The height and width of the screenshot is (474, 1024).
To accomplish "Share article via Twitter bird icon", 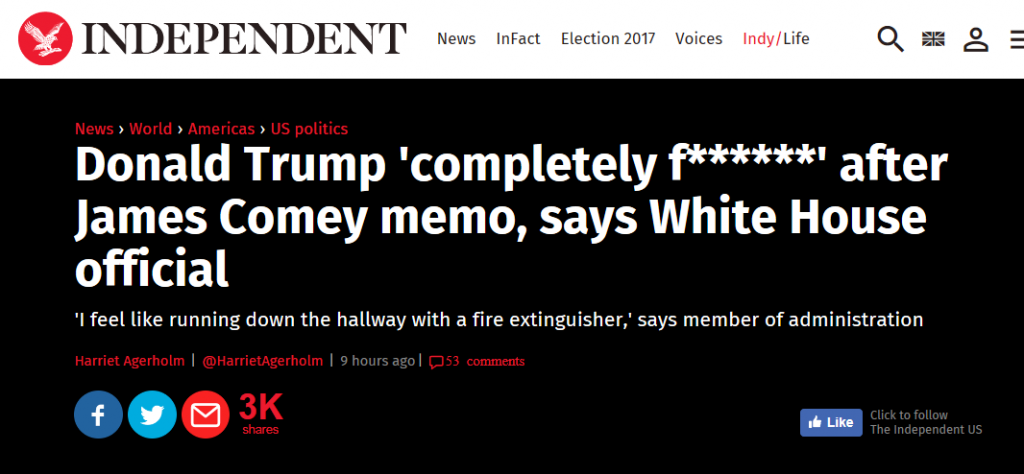I will coord(152,415).
